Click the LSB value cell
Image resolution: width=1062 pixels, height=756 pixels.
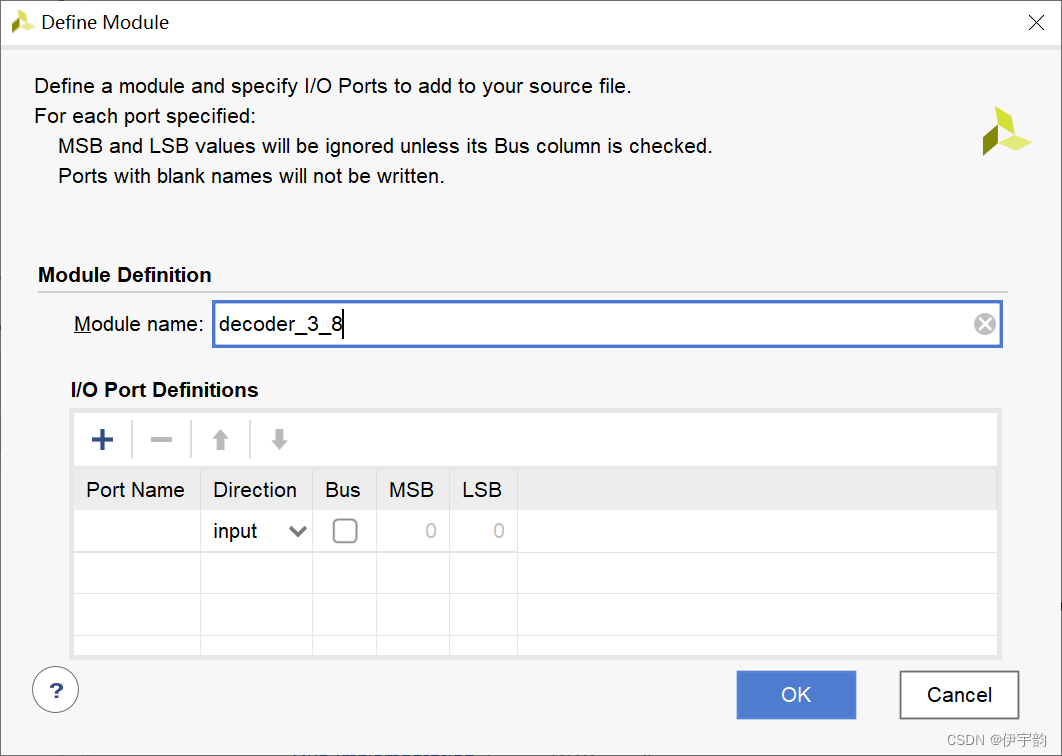(482, 531)
